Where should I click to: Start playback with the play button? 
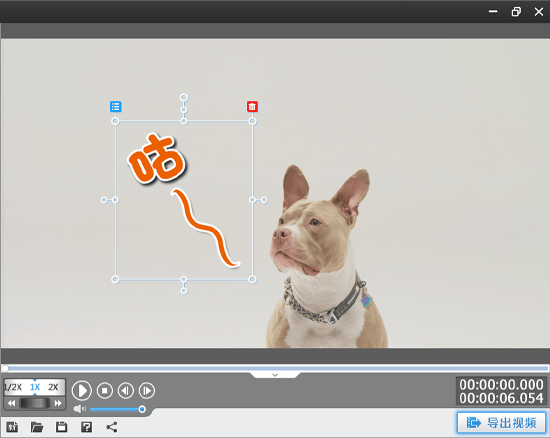click(x=82, y=390)
